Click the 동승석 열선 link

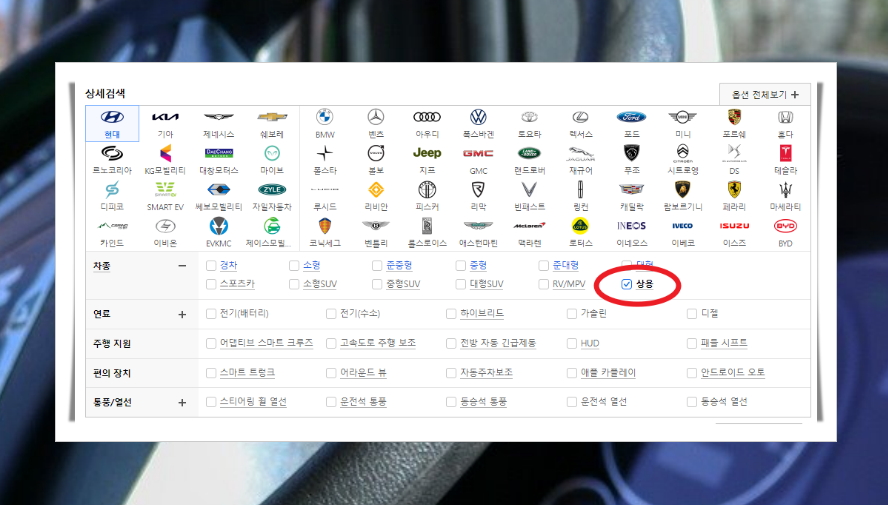pyautogui.click(x=724, y=402)
